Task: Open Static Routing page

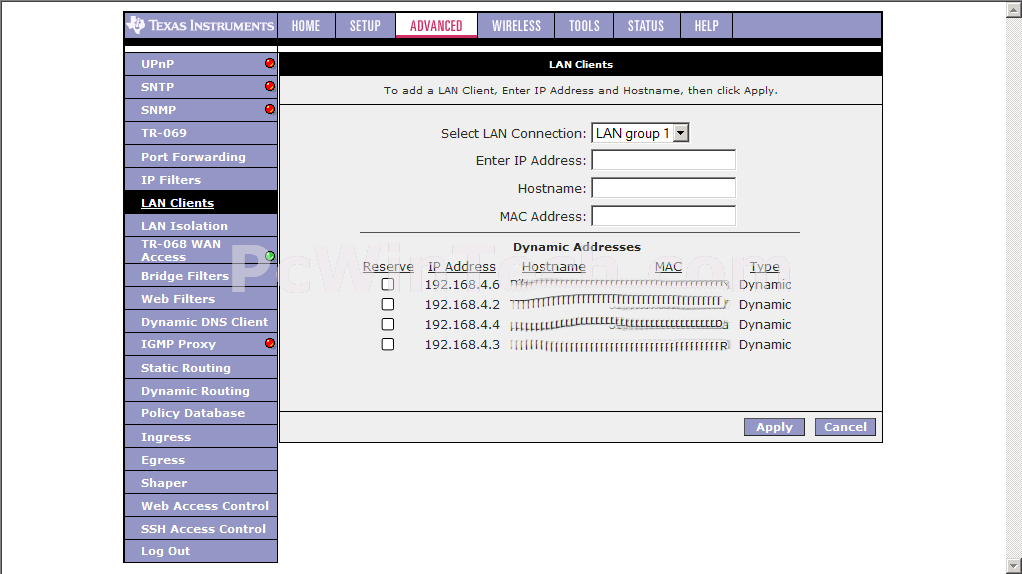Action: tap(201, 367)
